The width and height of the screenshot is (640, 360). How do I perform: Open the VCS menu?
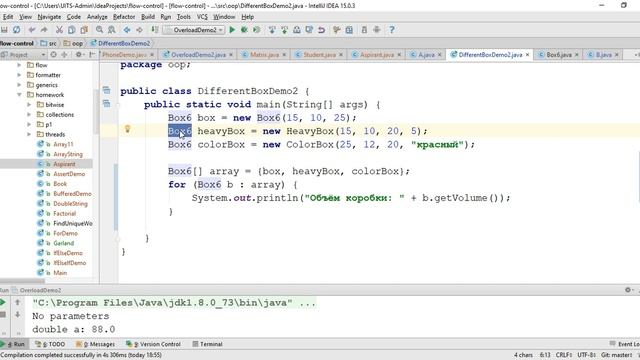pyautogui.click(x=202, y=17)
